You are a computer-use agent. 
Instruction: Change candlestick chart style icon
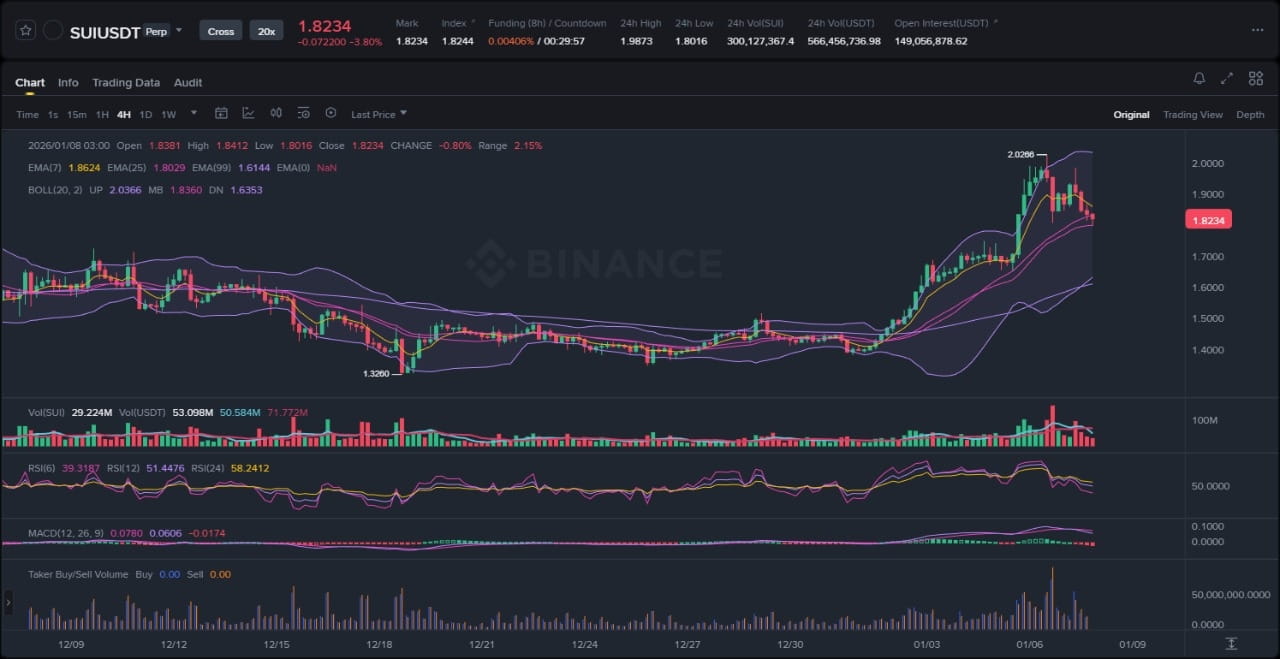tap(276, 114)
